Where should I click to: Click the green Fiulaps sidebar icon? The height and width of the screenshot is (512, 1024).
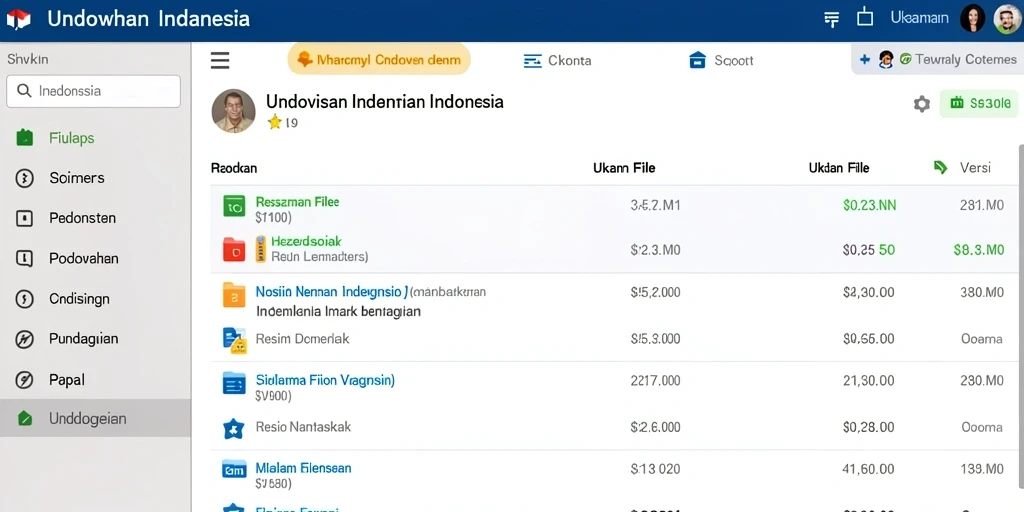pyautogui.click(x=24, y=138)
